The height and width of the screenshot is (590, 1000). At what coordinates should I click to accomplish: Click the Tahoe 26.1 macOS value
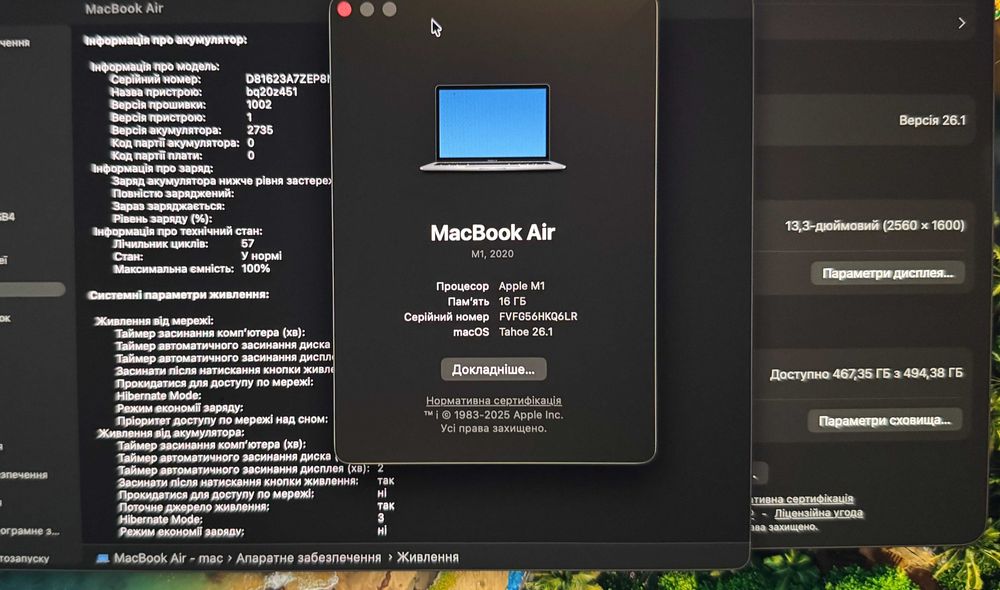[526, 332]
